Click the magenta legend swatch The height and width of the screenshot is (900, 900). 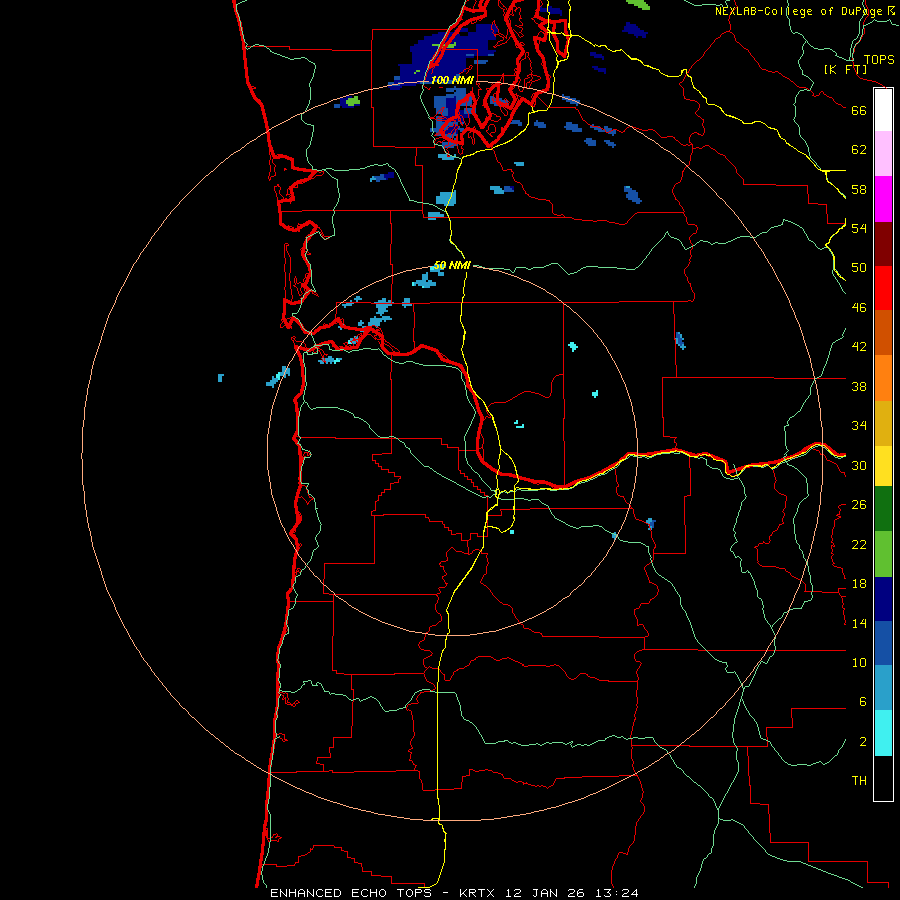click(x=883, y=199)
